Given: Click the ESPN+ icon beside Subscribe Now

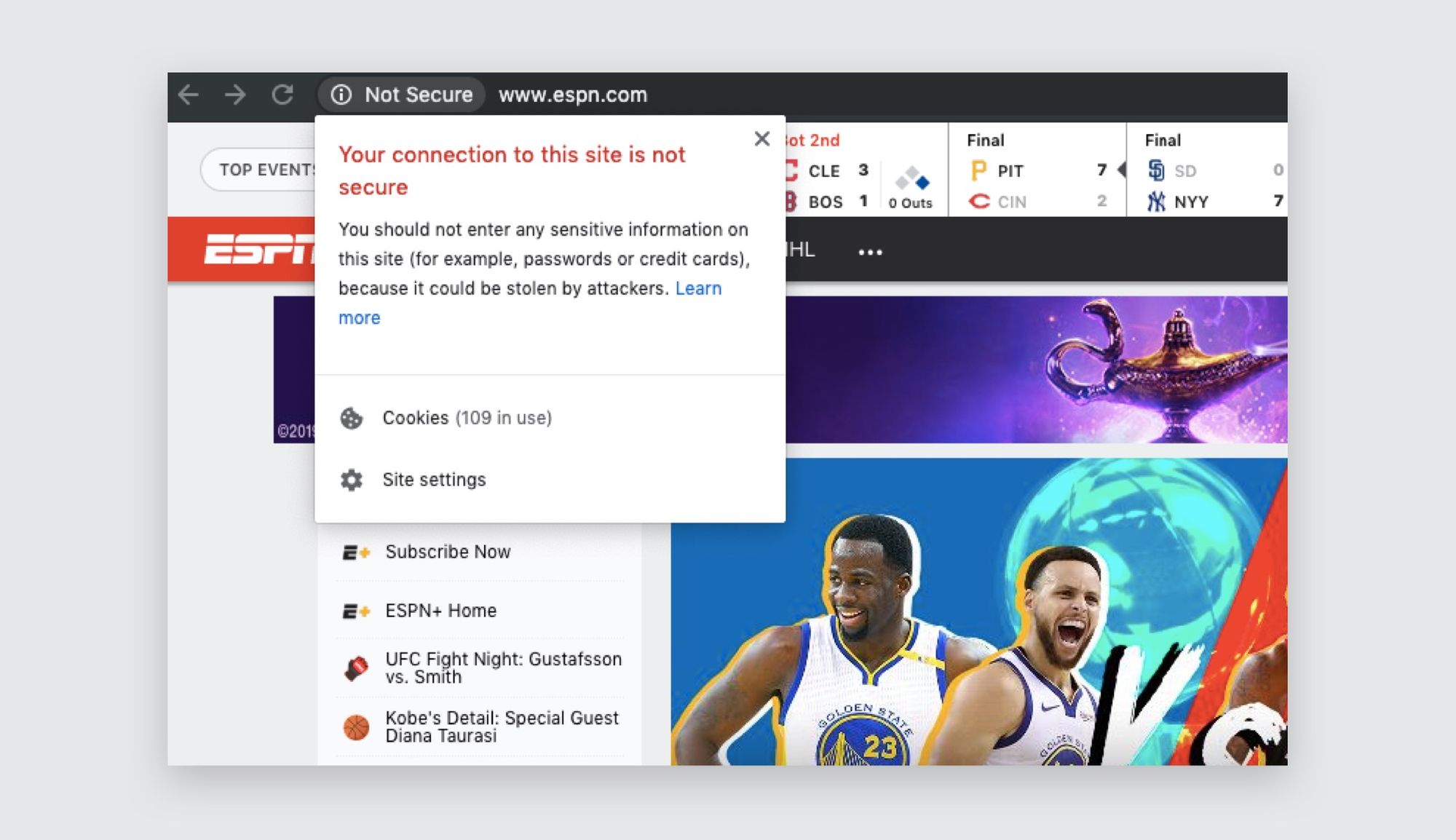Looking at the screenshot, I should tap(356, 552).
